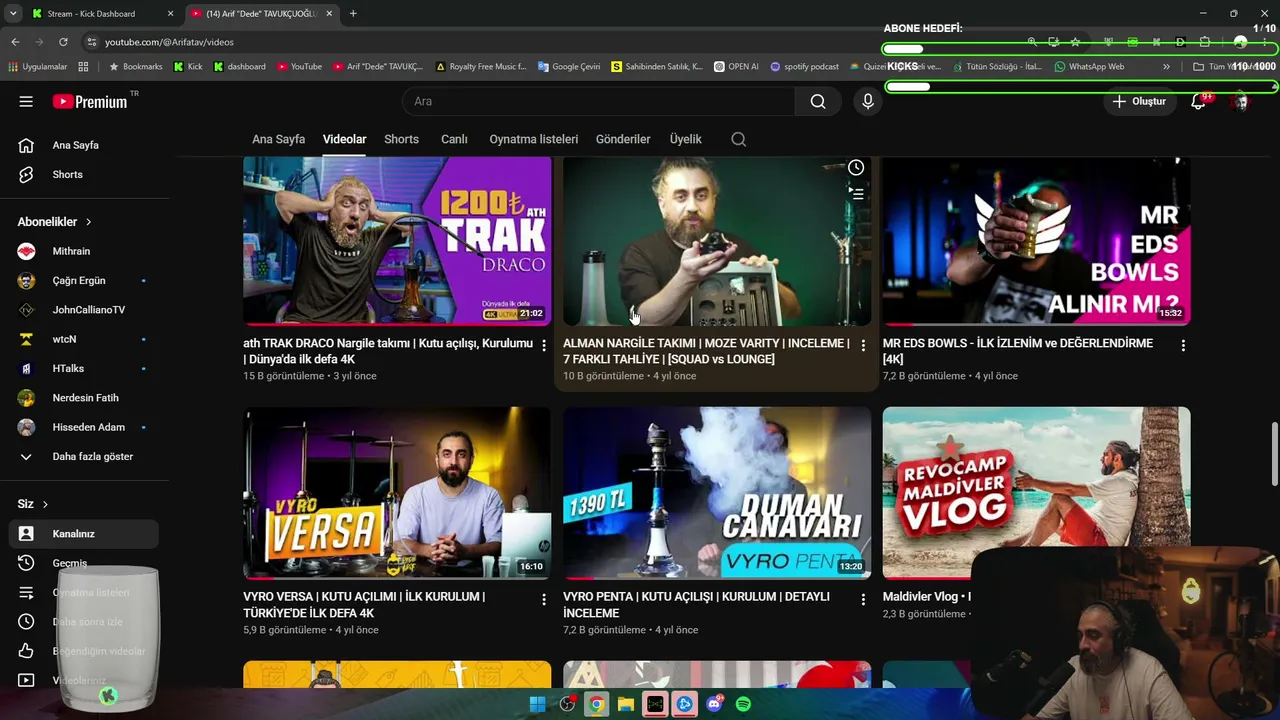1280x720 pixels.
Task: Open the Oynatma listeleri channel tab
Action: [x=534, y=139]
